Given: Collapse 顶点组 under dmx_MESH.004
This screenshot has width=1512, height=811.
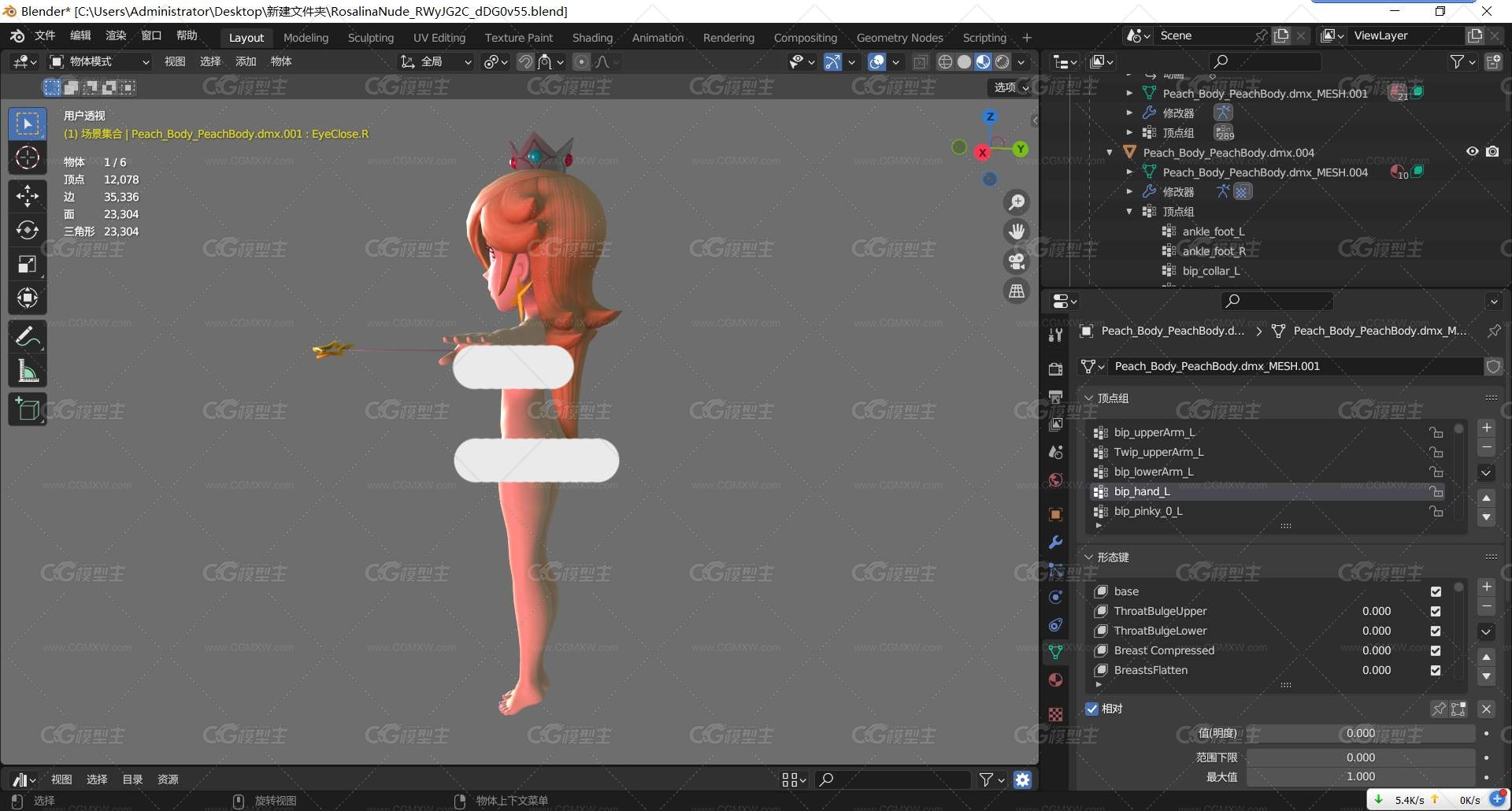Looking at the screenshot, I should point(1129,212).
